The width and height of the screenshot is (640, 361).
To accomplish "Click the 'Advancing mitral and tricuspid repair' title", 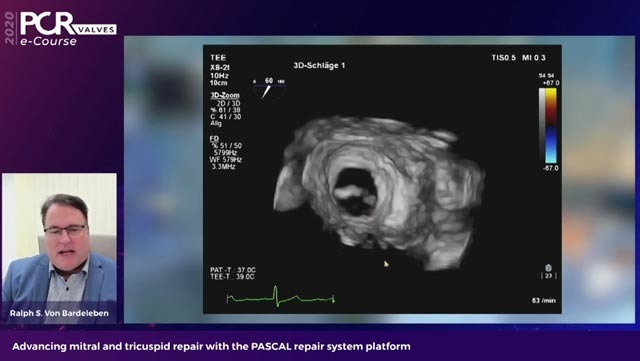I will click(x=211, y=347).
